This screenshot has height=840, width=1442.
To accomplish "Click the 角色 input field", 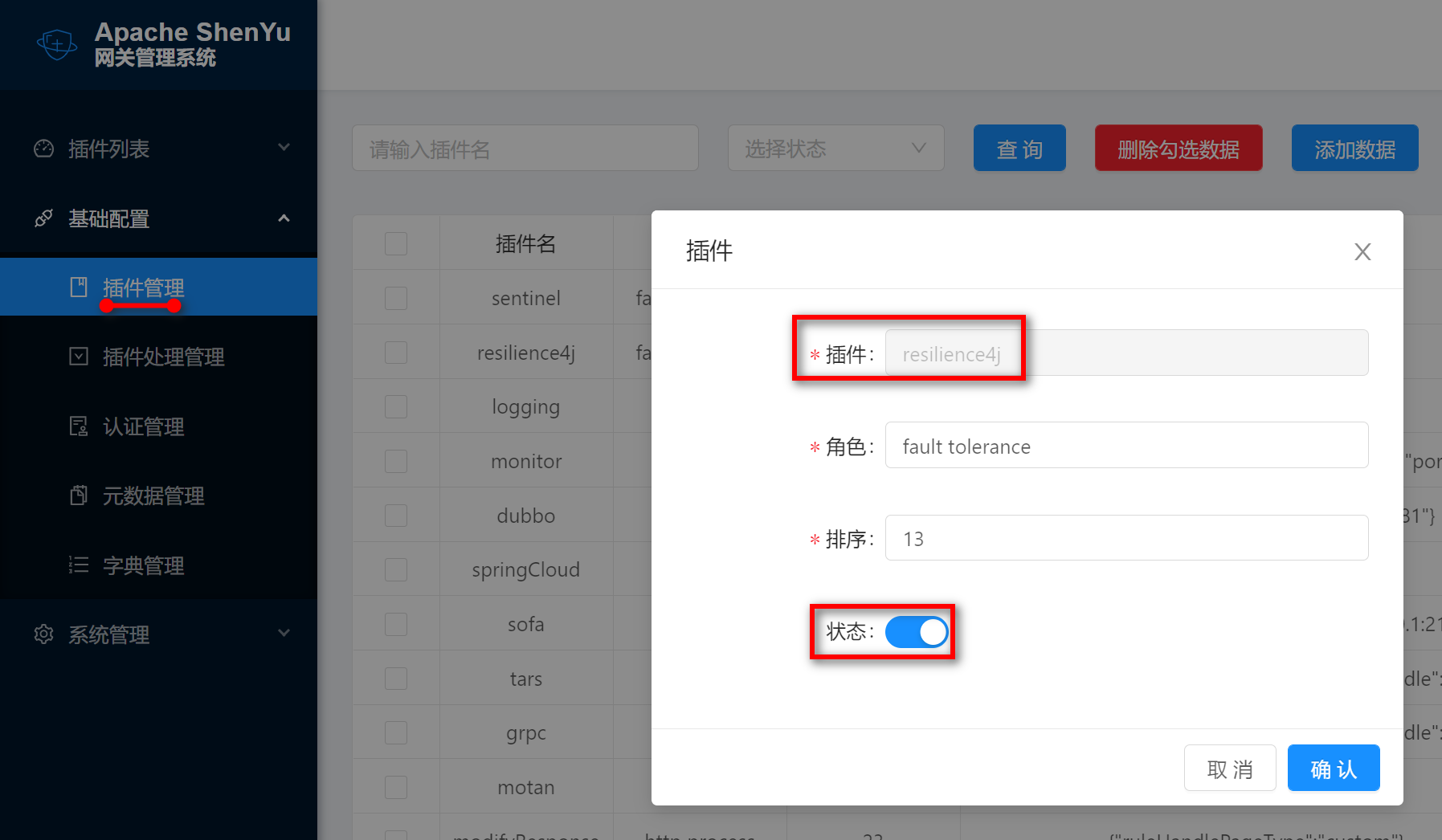I will coord(1126,446).
